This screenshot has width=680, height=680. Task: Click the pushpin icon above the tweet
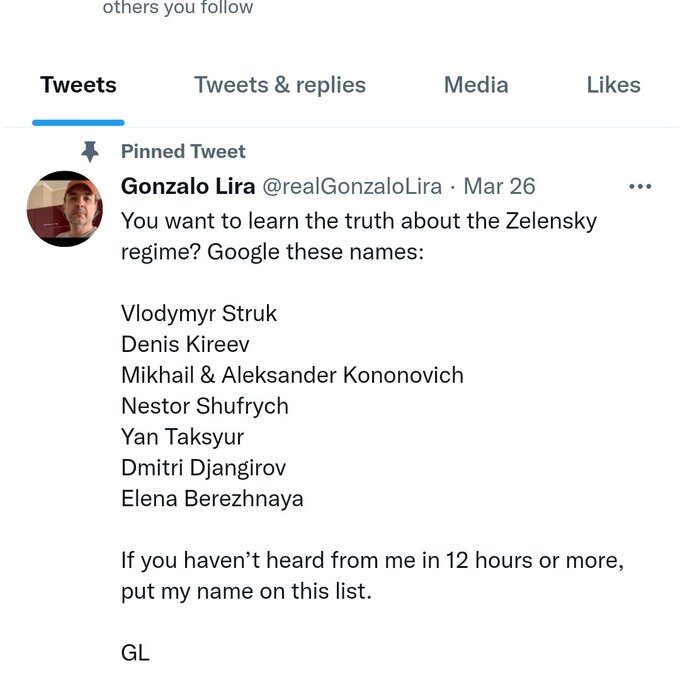click(90, 152)
